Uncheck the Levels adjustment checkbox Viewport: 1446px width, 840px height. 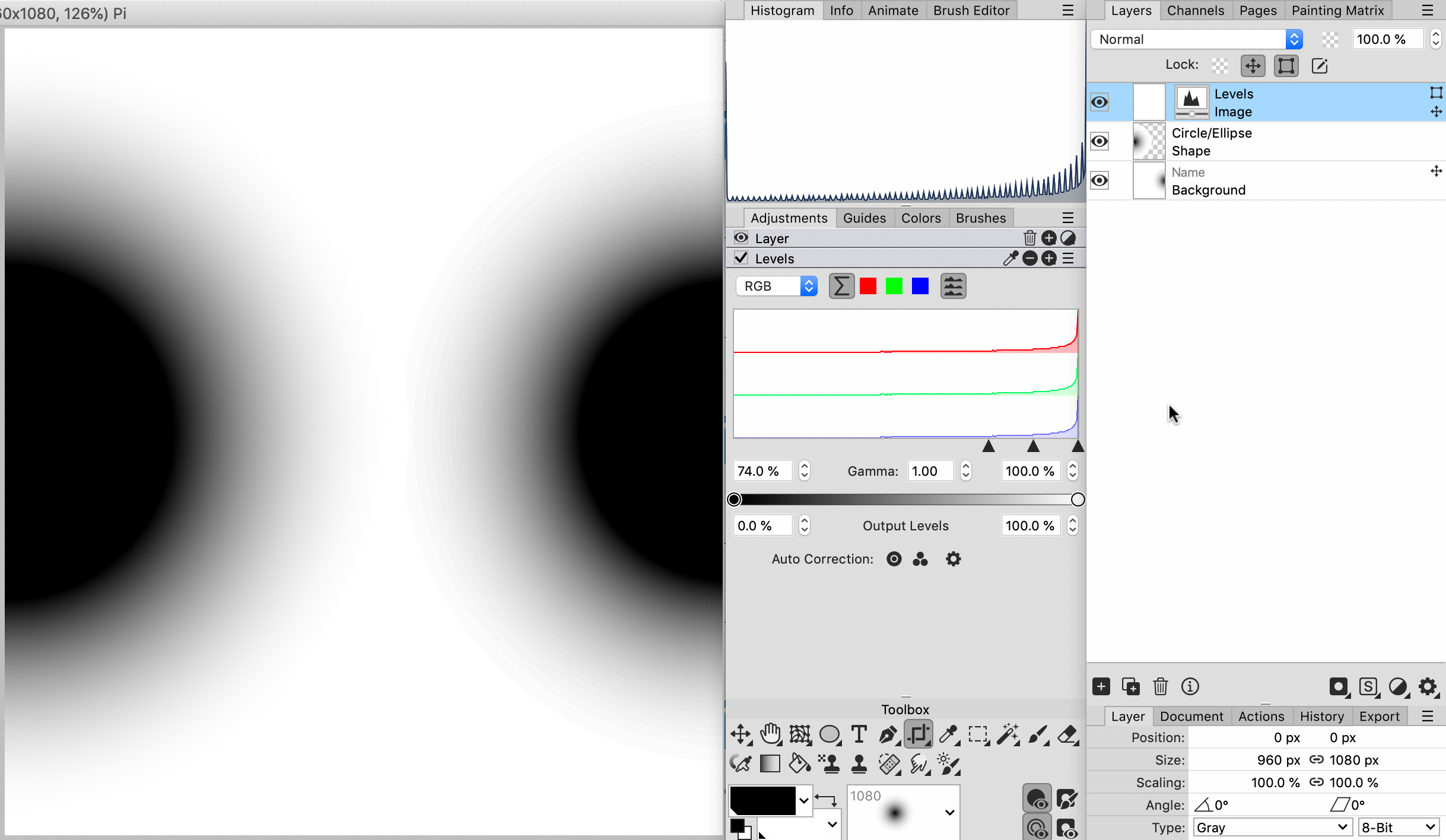(x=741, y=258)
